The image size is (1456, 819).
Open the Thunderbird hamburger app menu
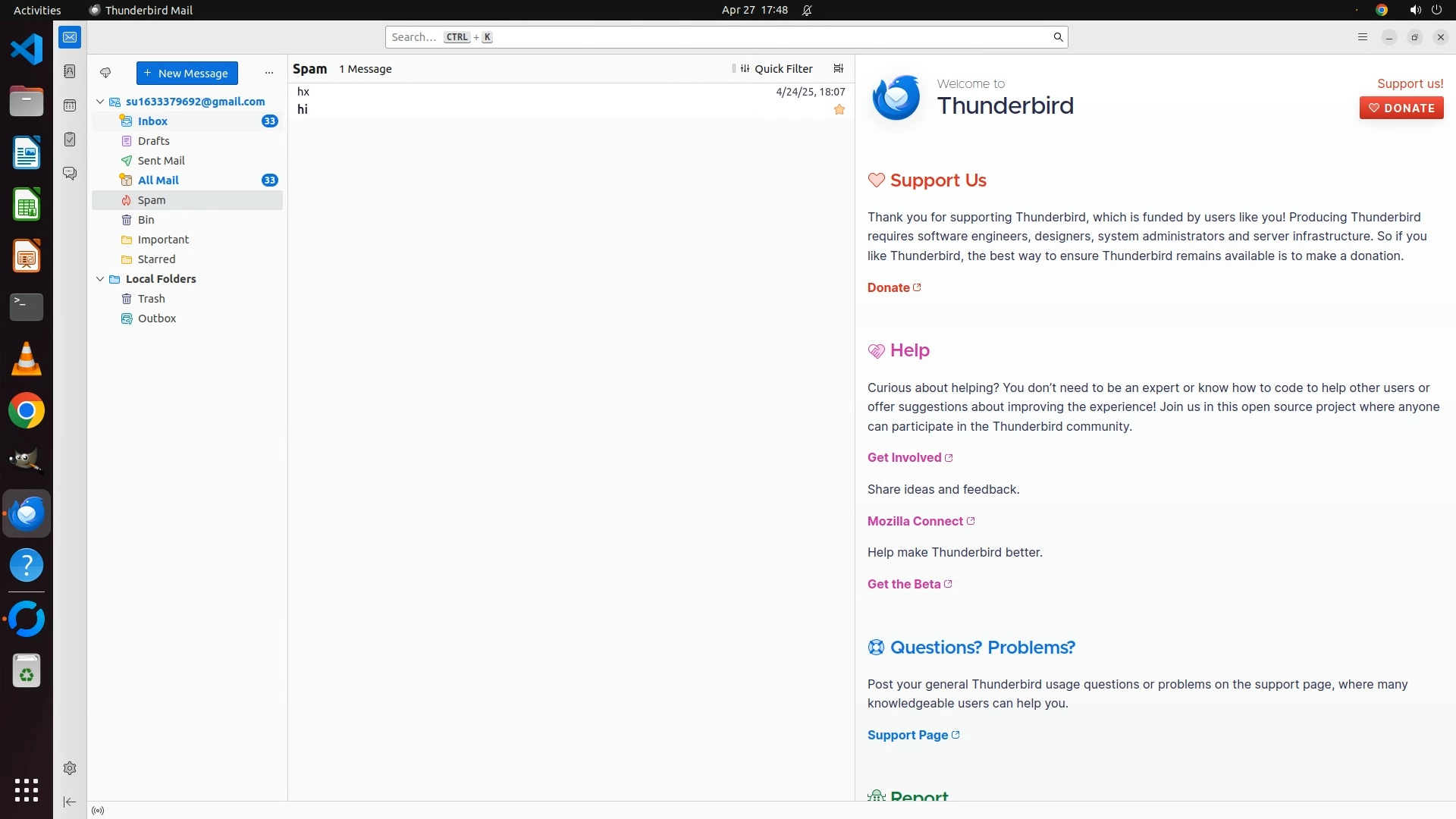click(x=1362, y=37)
